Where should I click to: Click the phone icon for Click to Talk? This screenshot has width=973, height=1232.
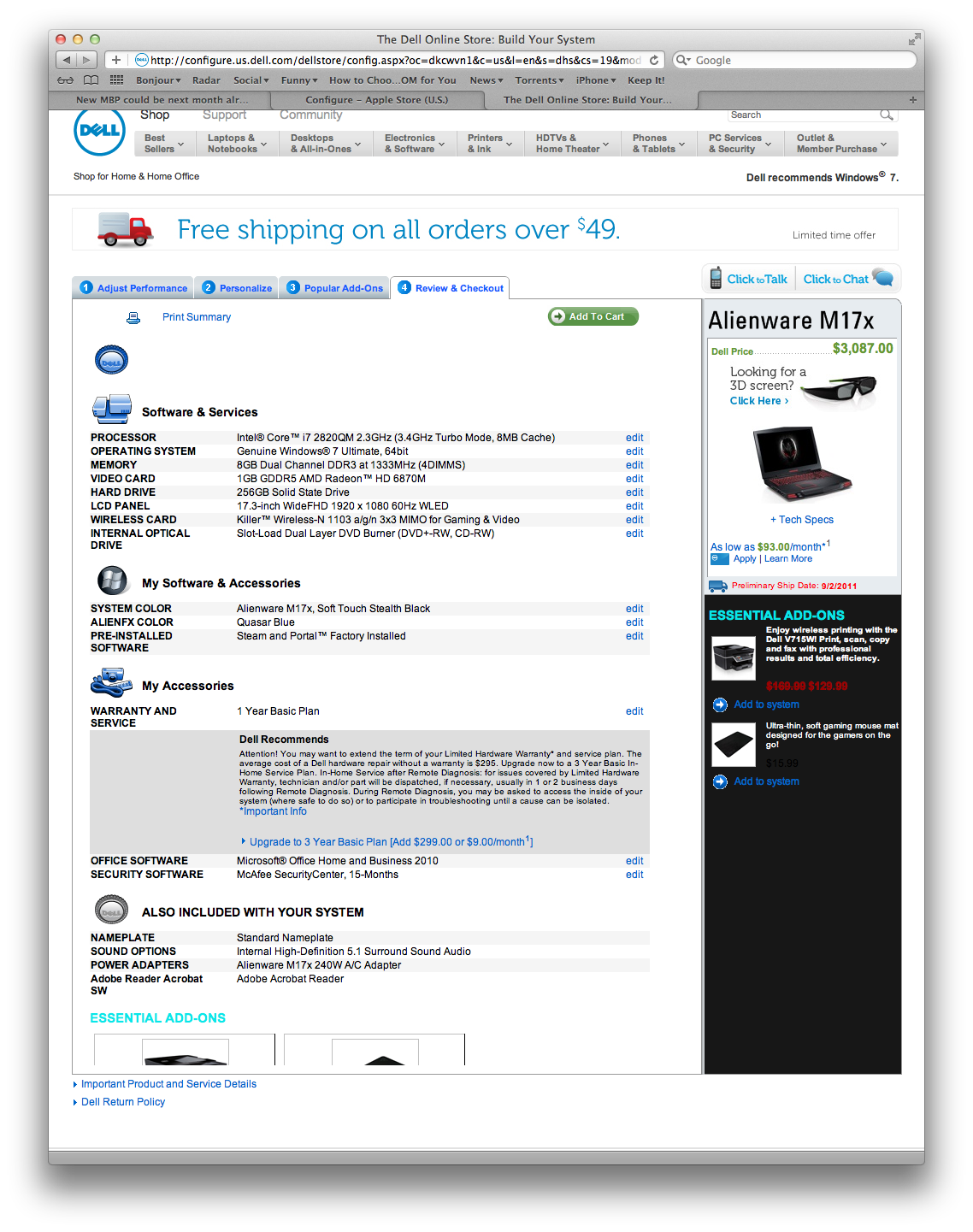[x=716, y=279]
